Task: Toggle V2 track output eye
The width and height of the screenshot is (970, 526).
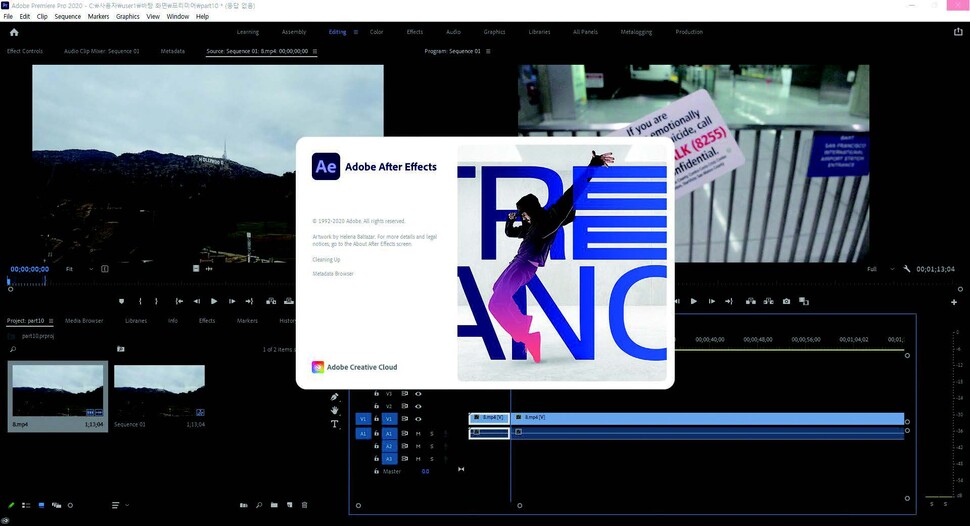Action: 418,406
